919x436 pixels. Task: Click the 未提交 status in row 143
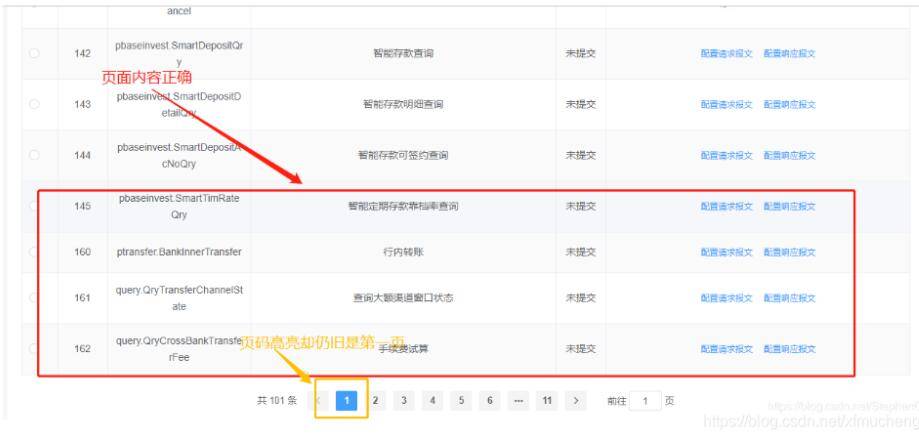click(x=581, y=104)
